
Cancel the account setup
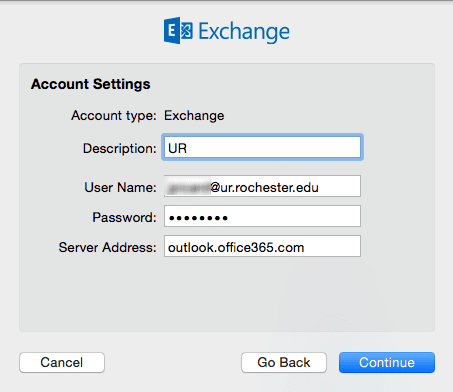click(x=62, y=362)
